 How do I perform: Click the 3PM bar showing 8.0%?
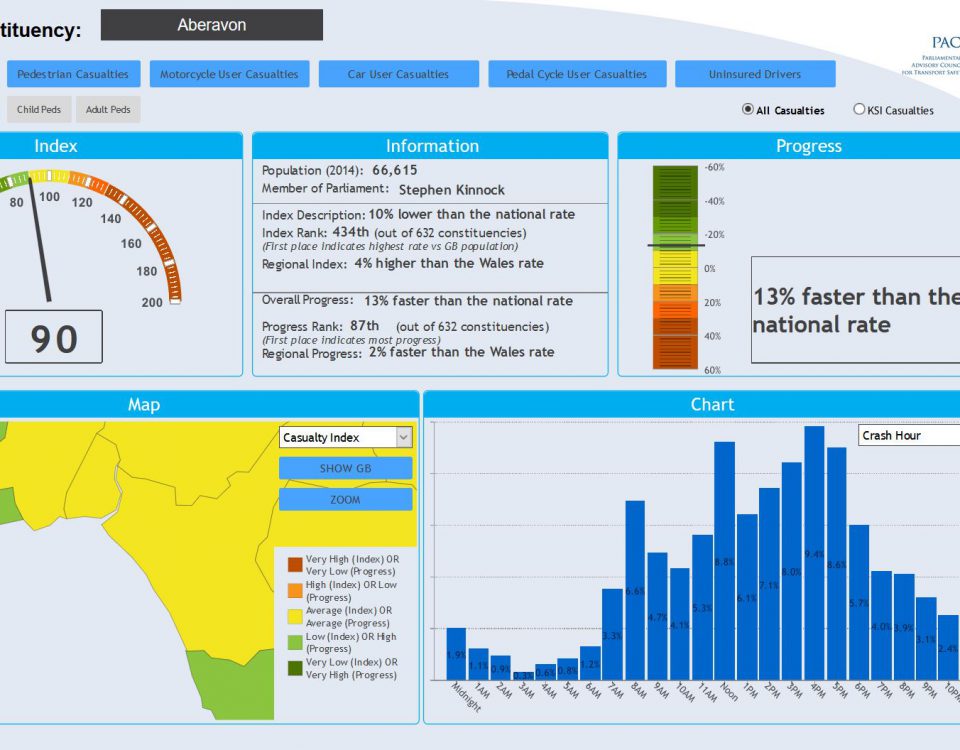pyautogui.click(x=792, y=571)
